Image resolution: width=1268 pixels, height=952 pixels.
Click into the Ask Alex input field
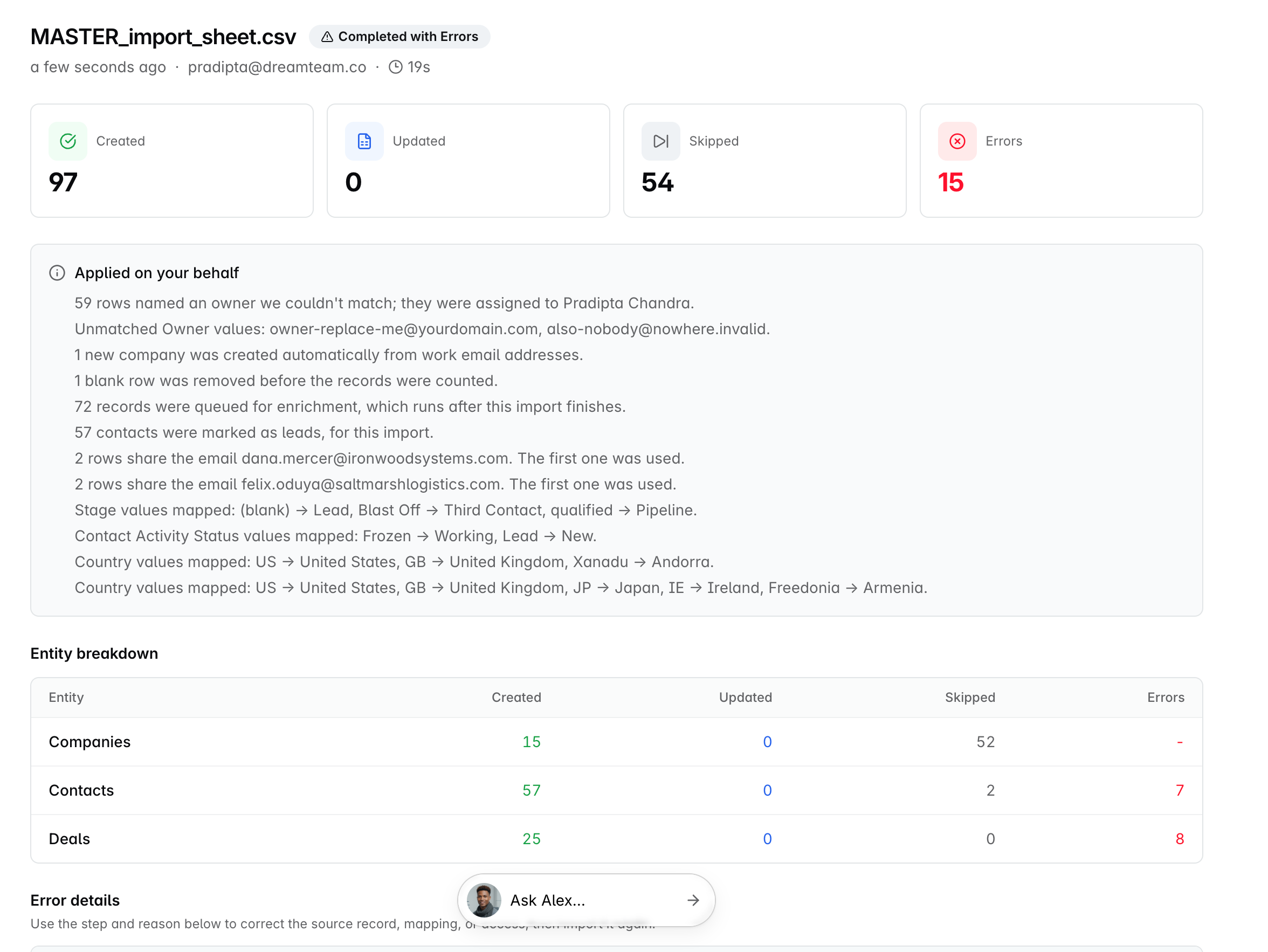[x=594, y=900]
